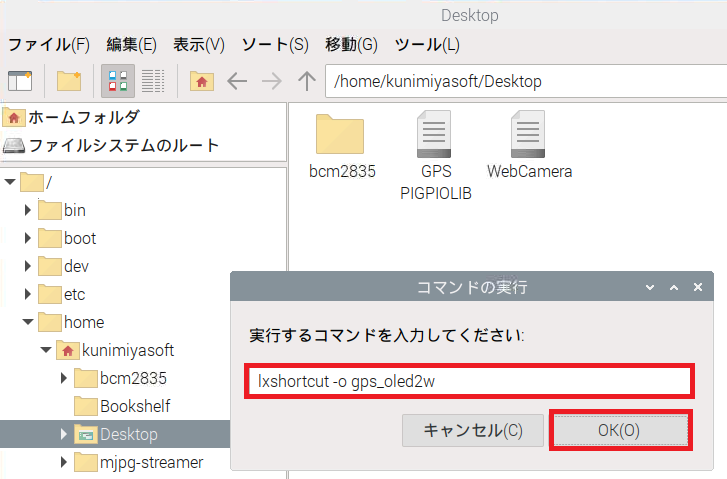This screenshot has width=727, height=479.
Task: Open the 表示(V) menu
Action: [x=199, y=45]
